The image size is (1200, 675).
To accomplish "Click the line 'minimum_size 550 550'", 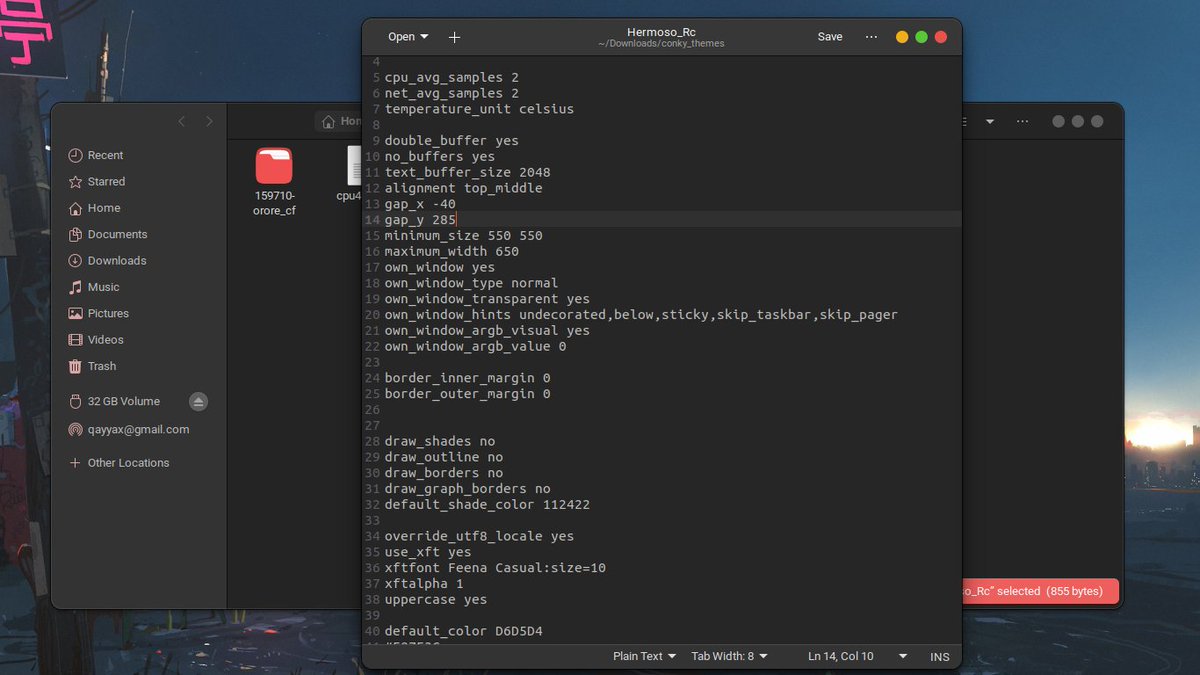I will point(464,235).
